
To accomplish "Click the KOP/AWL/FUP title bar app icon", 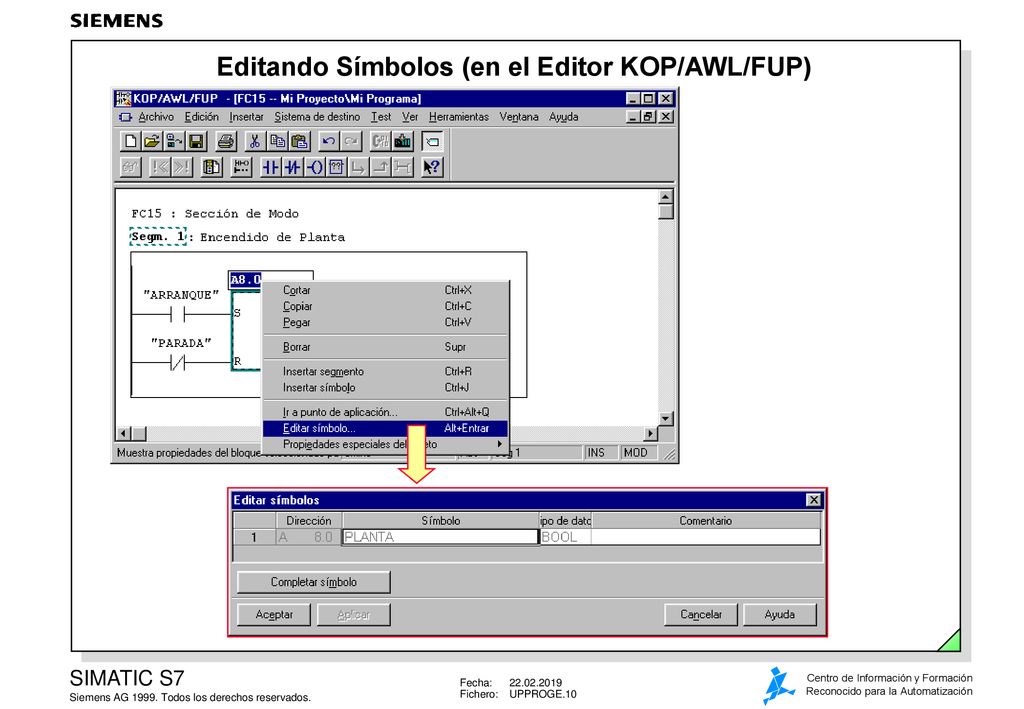I will pyautogui.click(x=123, y=99).
